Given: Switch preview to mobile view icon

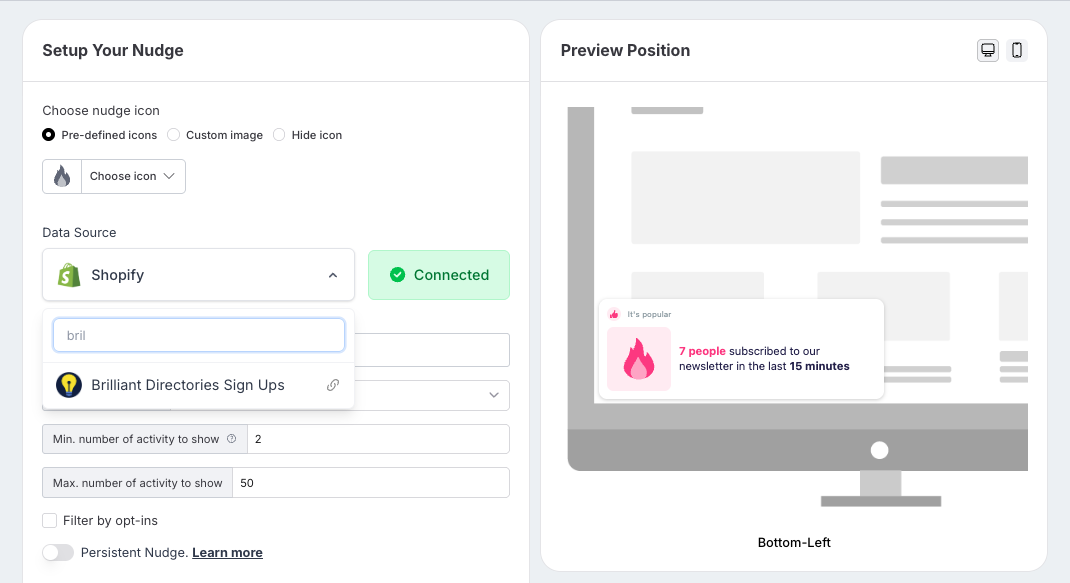Looking at the screenshot, I should click(x=1017, y=50).
